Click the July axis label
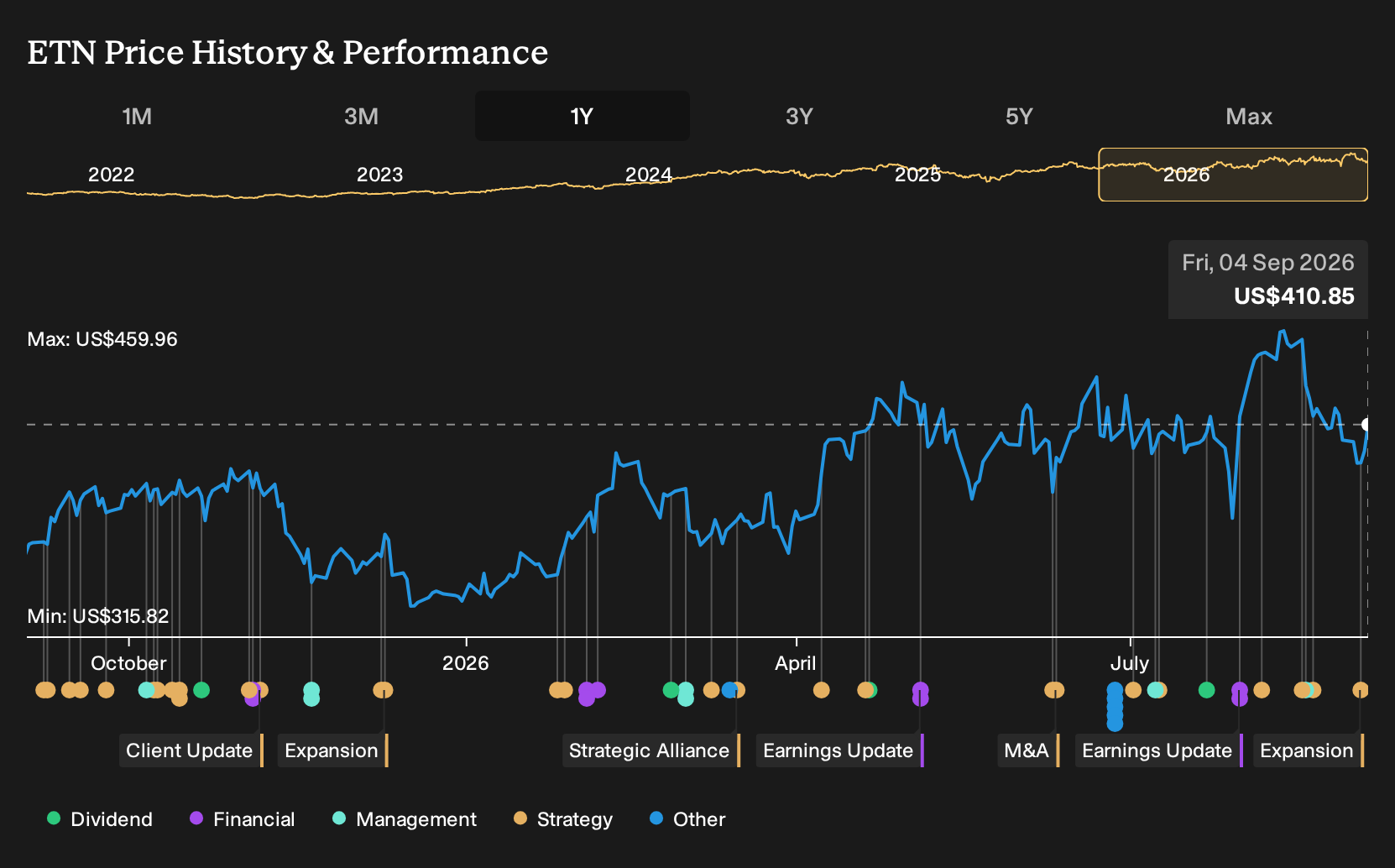The width and height of the screenshot is (1395, 868). pyautogui.click(x=1130, y=663)
